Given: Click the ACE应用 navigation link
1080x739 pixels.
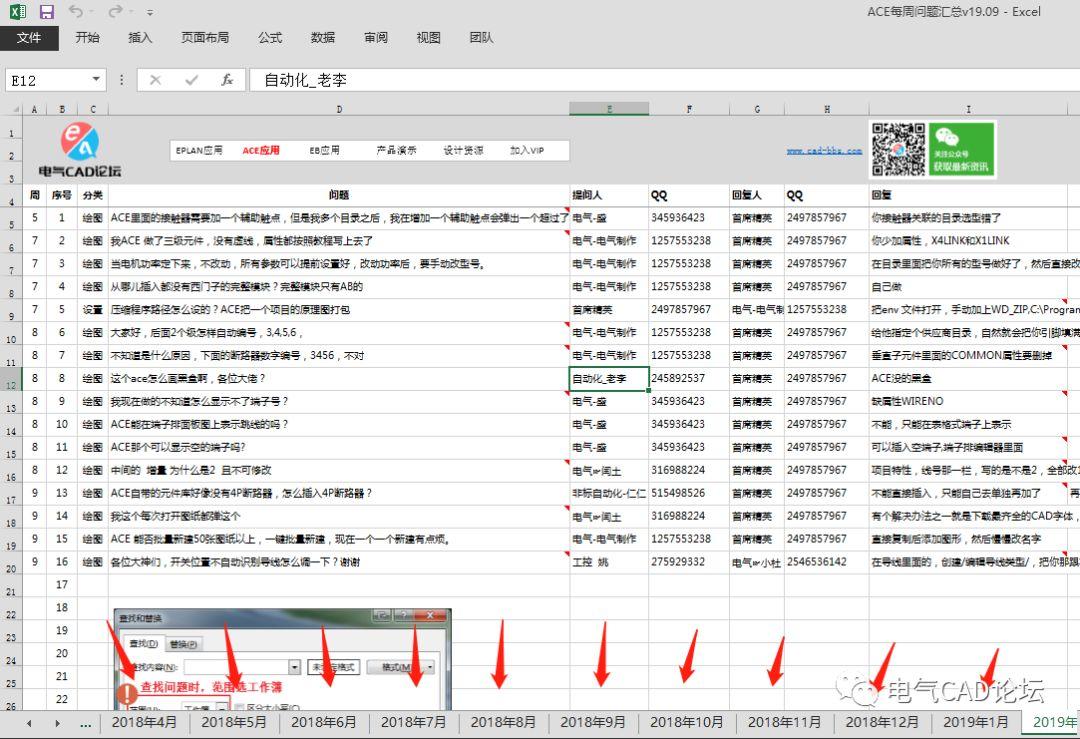Looking at the screenshot, I should [261, 151].
